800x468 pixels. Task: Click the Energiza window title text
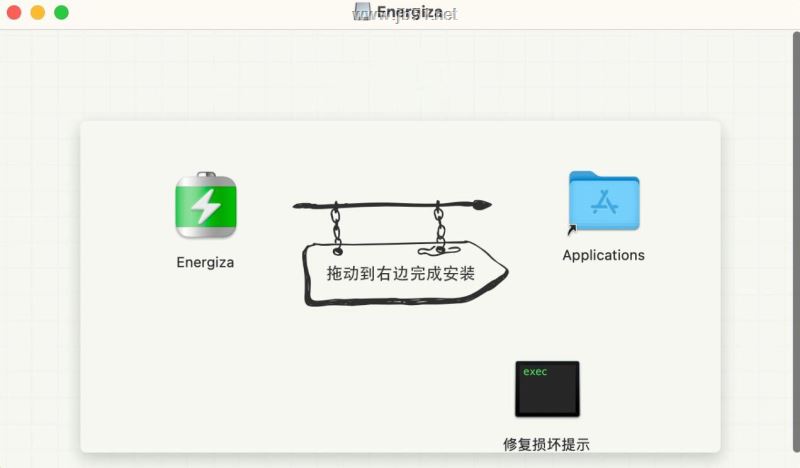(x=410, y=12)
